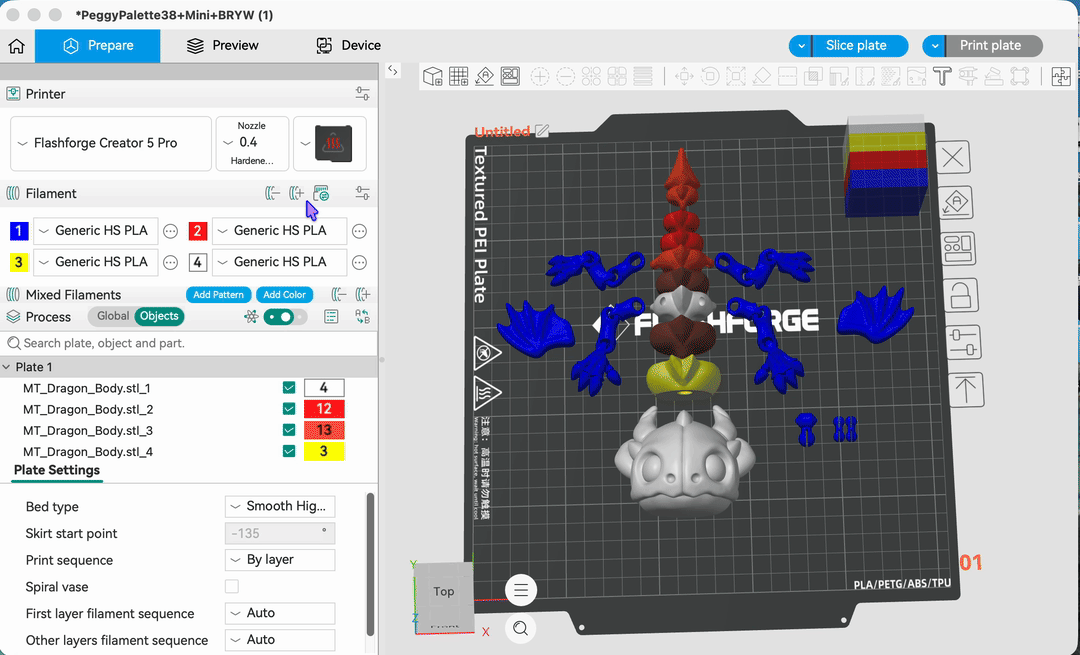Viewport: 1080px width, 655px height.
Task: Switch process scope to Objects
Action: [x=159, y=316]
